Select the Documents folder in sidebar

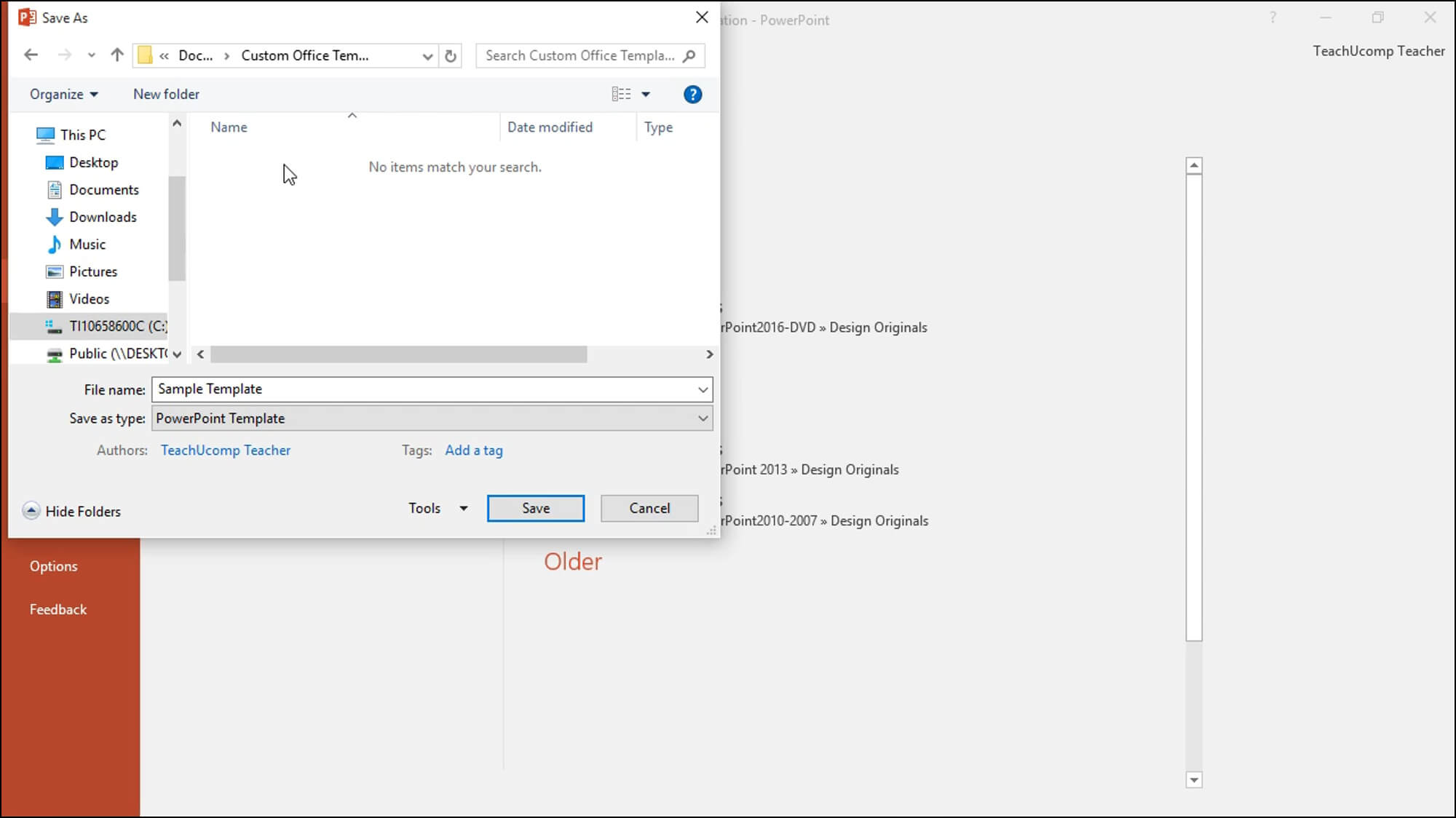tap(104, 189)
